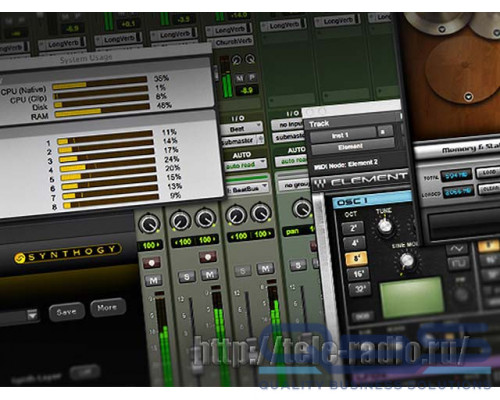
Task: Click the M button beside the -8.9 readout
Action: pyautogui.click(x=239, y=78)
